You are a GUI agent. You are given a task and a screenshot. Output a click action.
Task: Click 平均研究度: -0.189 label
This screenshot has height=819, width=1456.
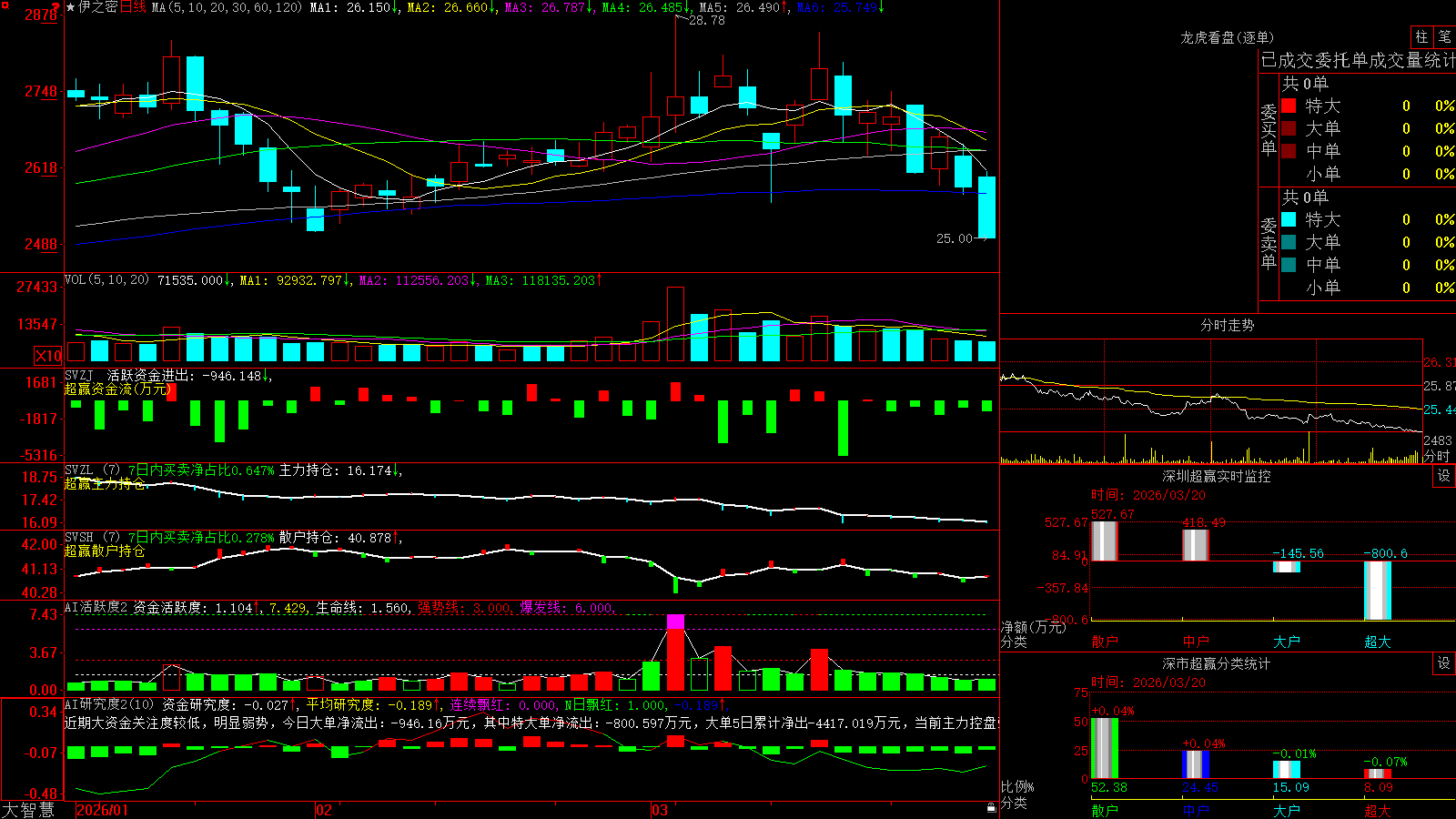click(373, 704)
